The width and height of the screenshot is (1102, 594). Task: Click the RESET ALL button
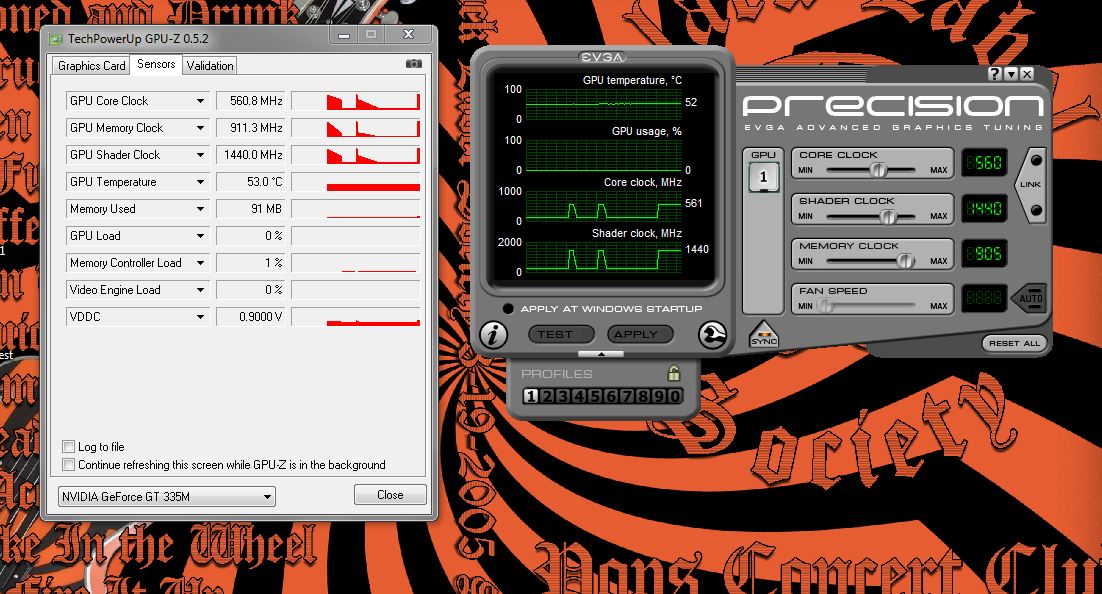pyautogui.click(x=1013, y=343)
